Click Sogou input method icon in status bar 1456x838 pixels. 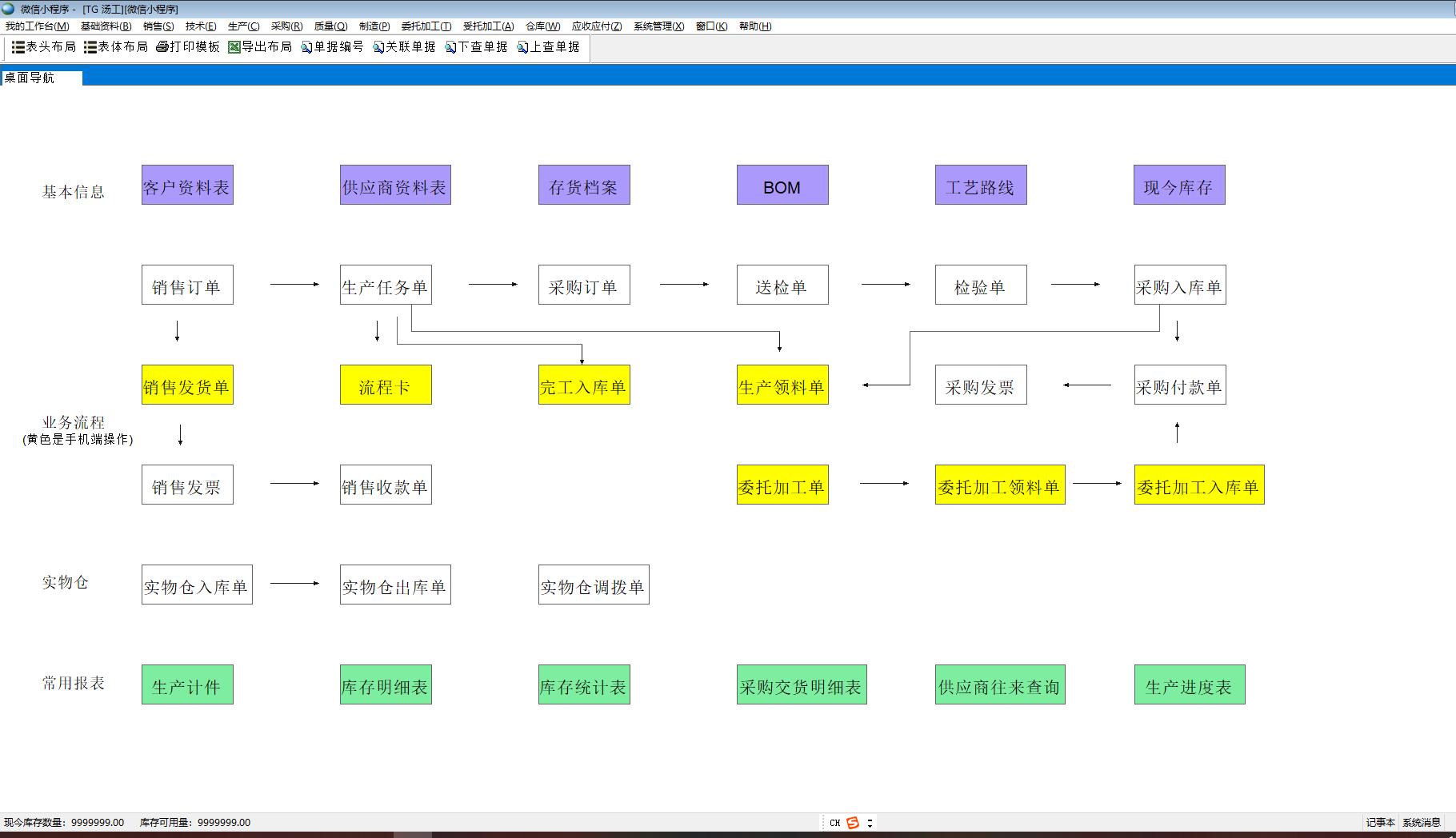853,823
